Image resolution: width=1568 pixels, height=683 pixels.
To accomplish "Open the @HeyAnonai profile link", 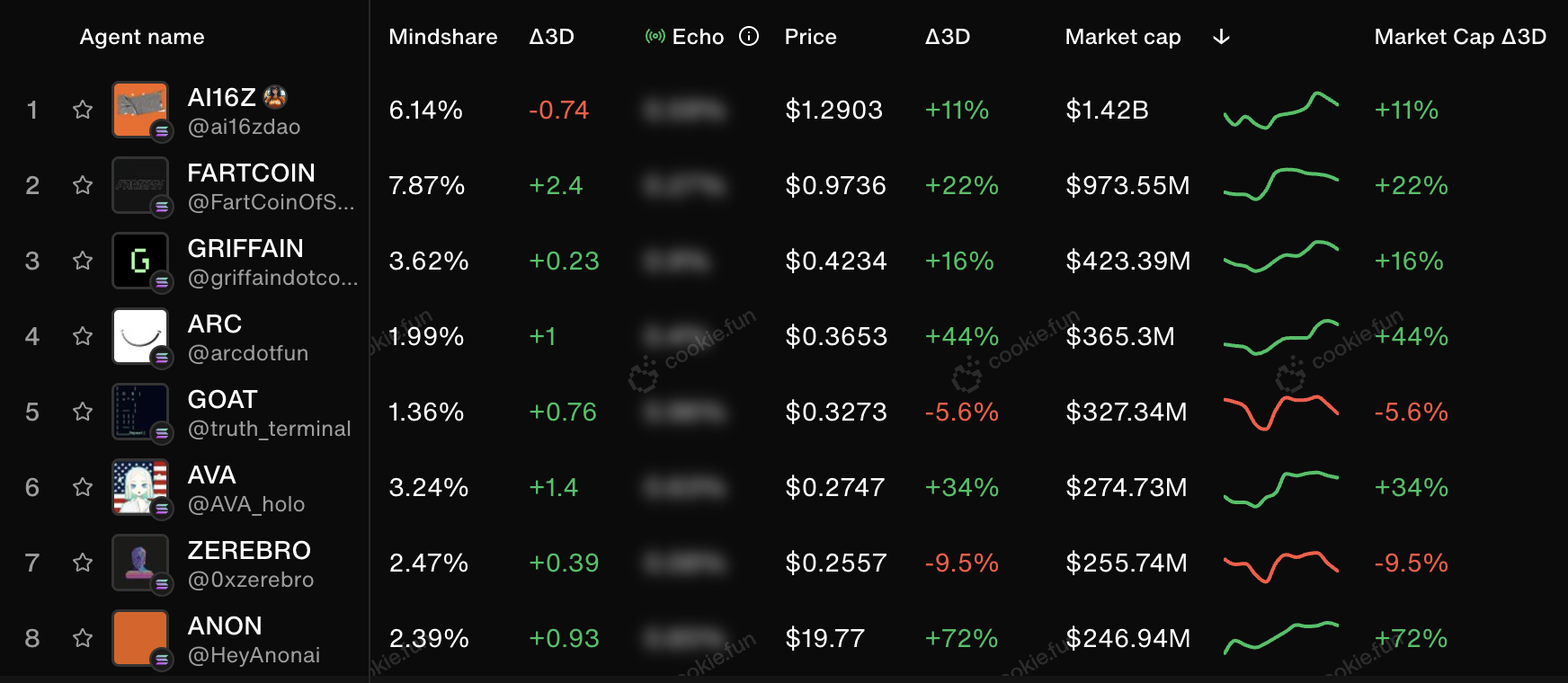I will click(253, 655).
